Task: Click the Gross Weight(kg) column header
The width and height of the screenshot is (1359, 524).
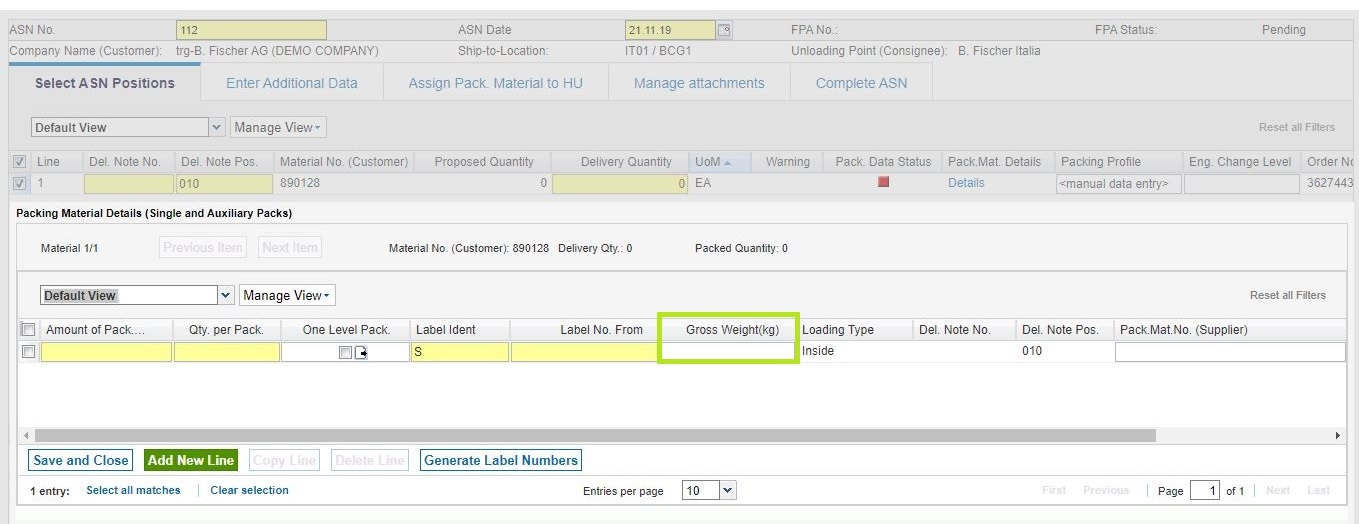Action: [x=732, y=329]
